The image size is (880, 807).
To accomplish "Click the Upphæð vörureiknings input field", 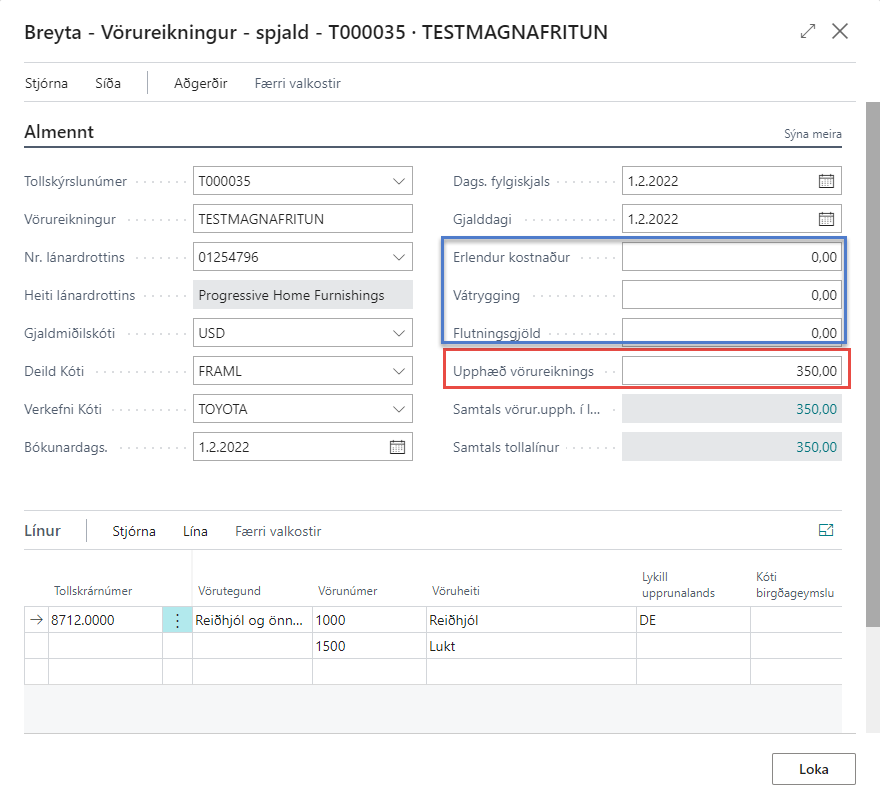I will tap(731, 371).
